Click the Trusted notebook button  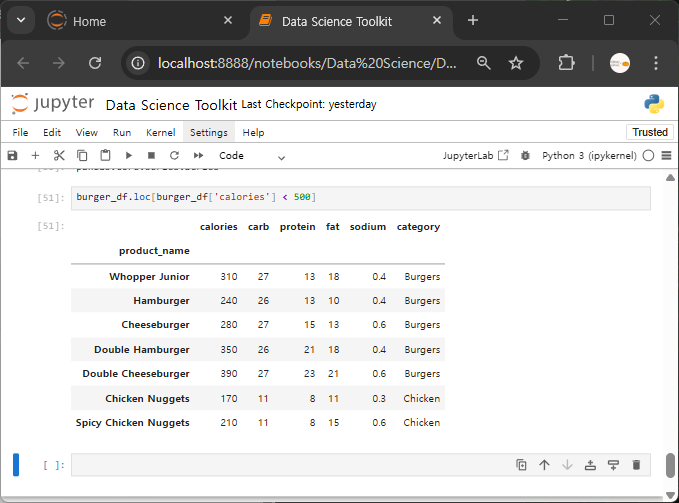pyautogui.click(x=650, y=132)
